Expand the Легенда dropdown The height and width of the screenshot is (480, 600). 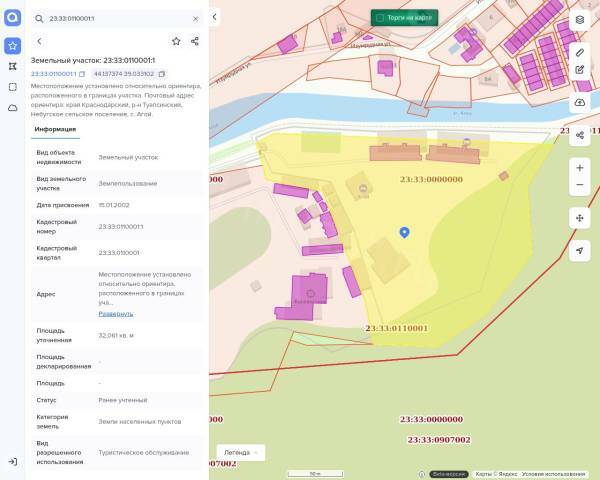click(x=241, y=452)
